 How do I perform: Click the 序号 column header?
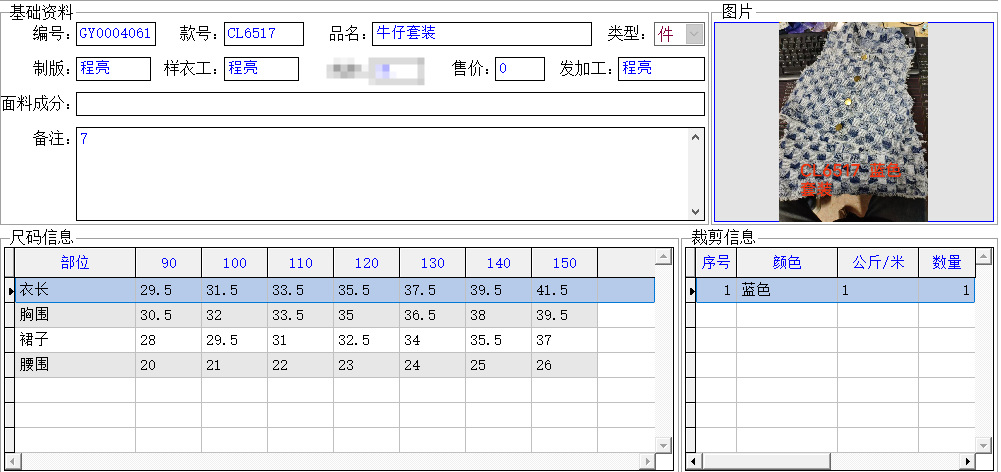(716, 263)
